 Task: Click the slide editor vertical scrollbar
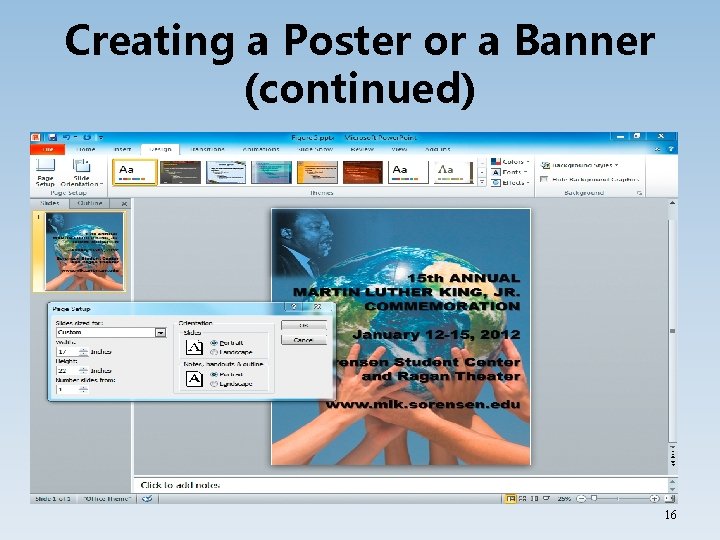(672, 331)
